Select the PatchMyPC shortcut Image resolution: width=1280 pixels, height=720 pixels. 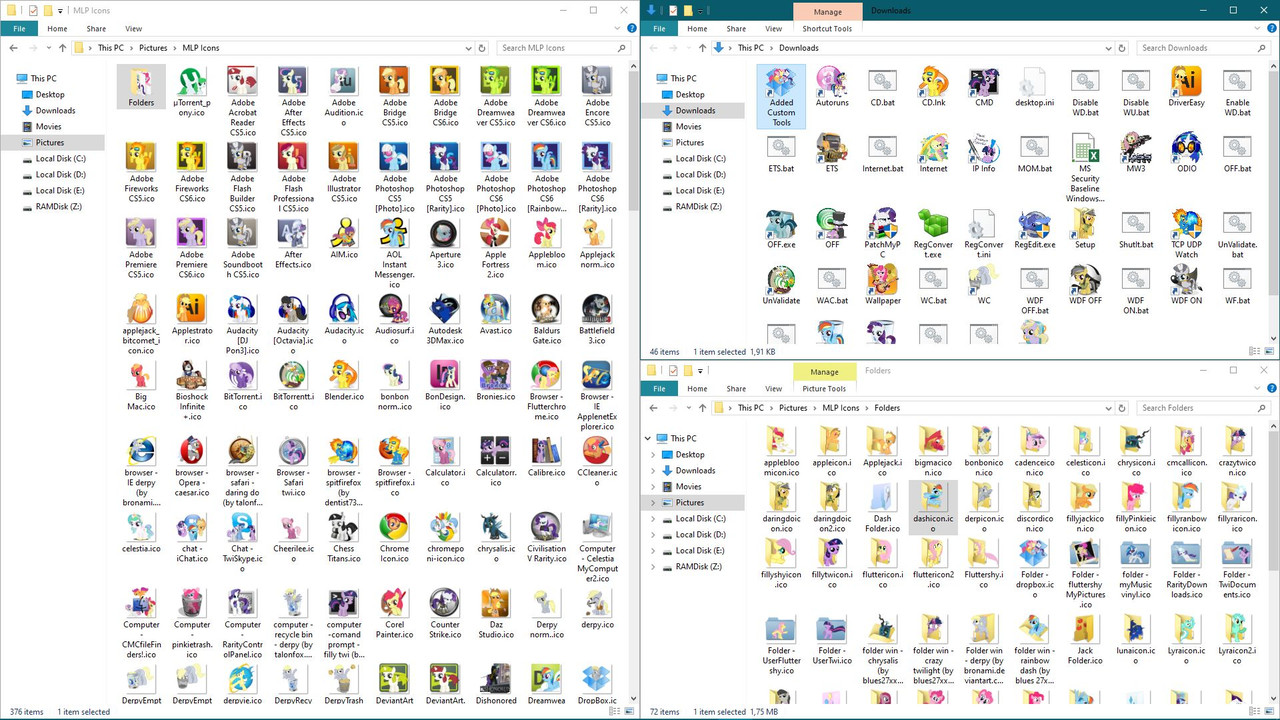pos(882,233)
